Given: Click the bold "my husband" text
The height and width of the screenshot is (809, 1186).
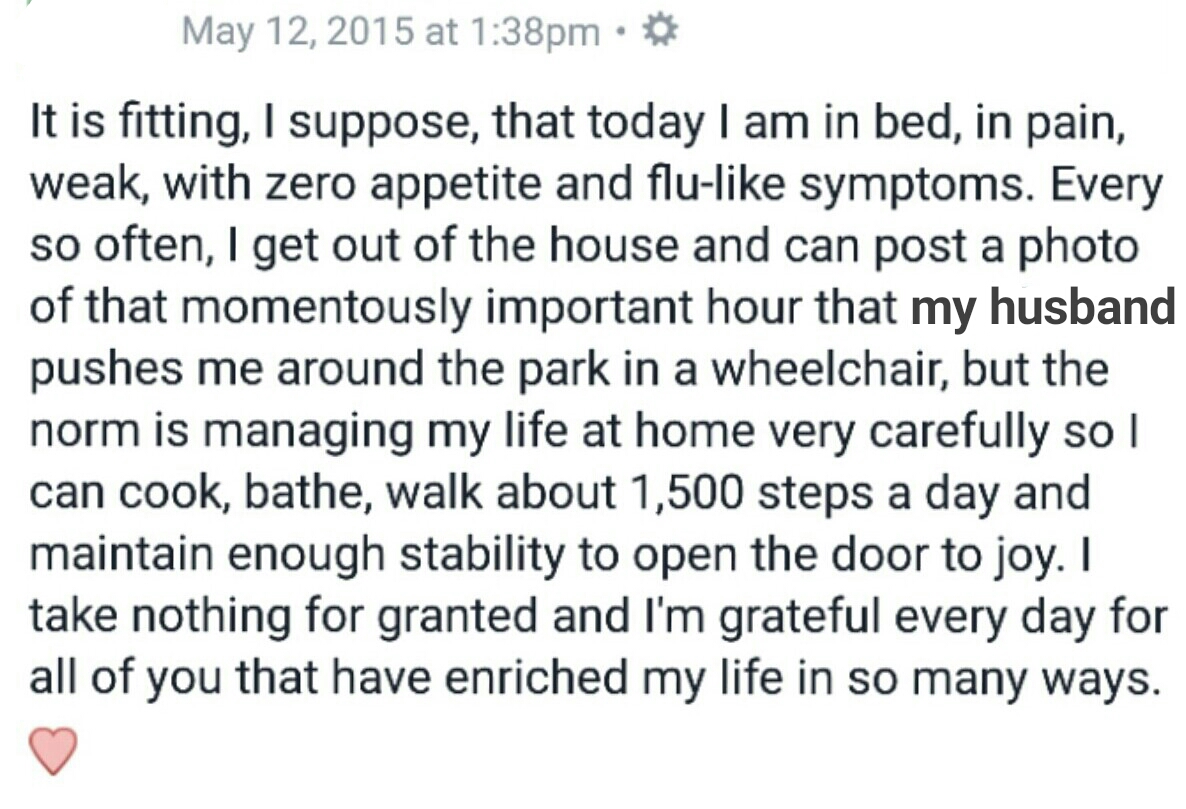Looking at the screenshot, I should (1043, 309).
